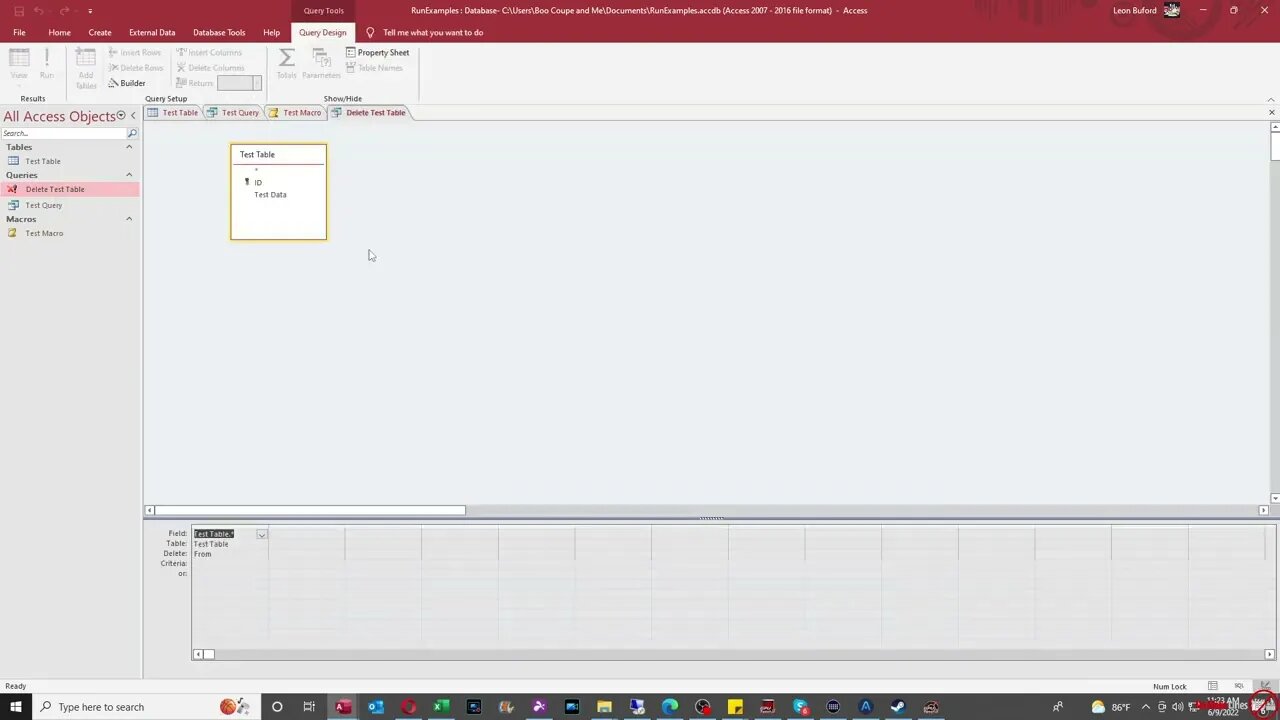Screen dimensions: 1280x720
Task: Toggle the Totals row
Action: tap(287, 63)
